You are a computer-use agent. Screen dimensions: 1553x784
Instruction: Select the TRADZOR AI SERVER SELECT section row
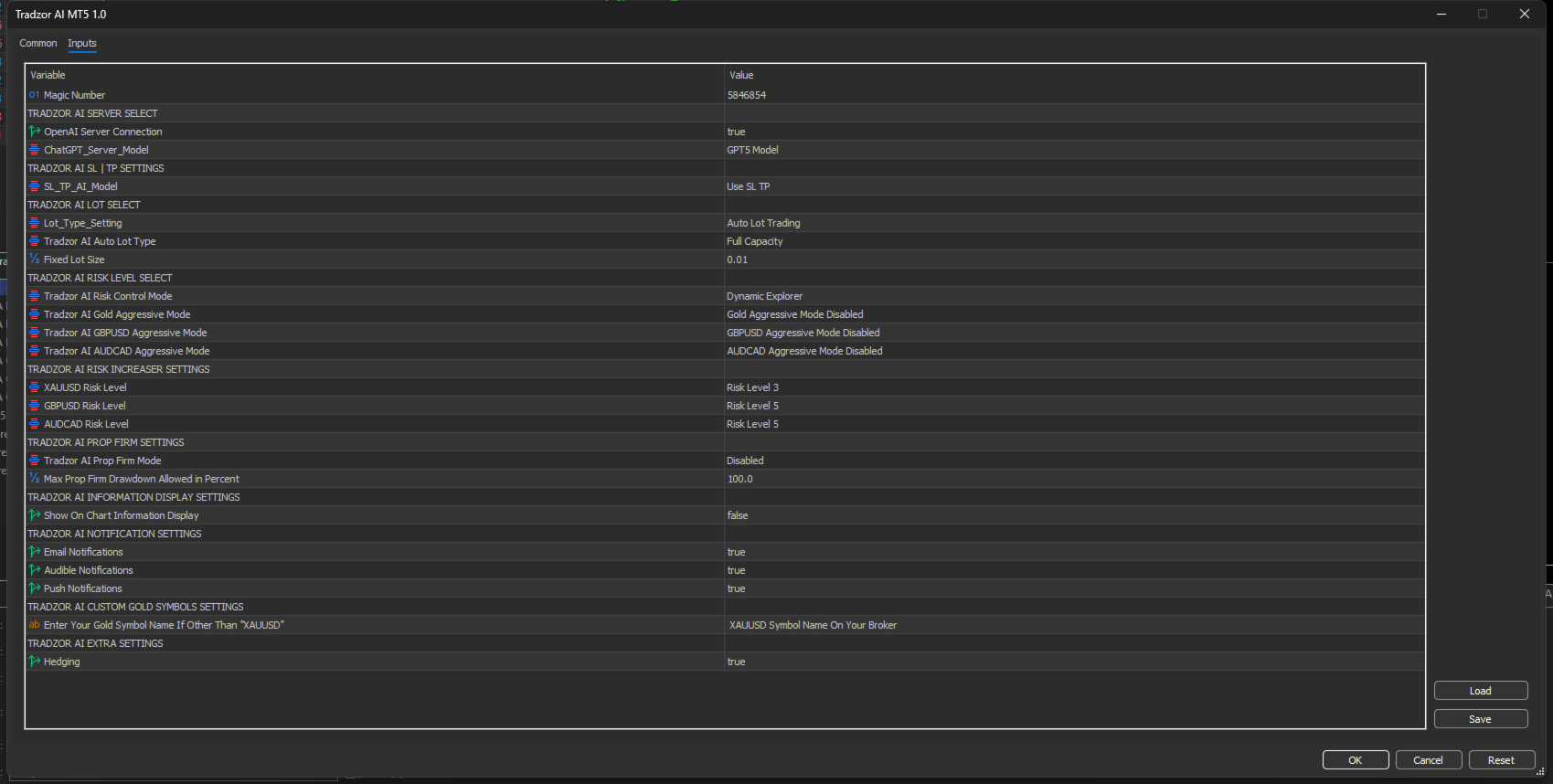725,113
